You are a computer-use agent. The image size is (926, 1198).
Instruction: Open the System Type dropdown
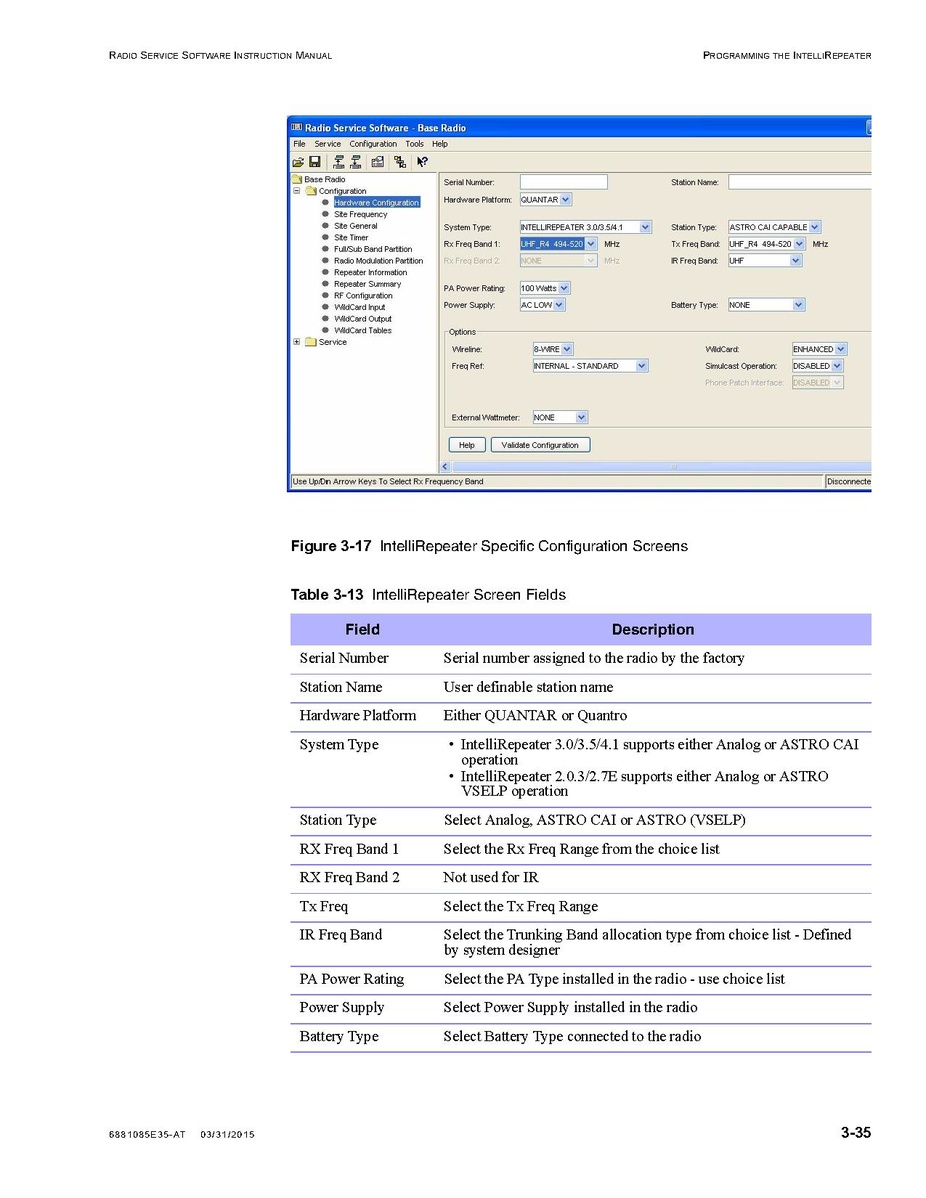click(x=645, y=228)
